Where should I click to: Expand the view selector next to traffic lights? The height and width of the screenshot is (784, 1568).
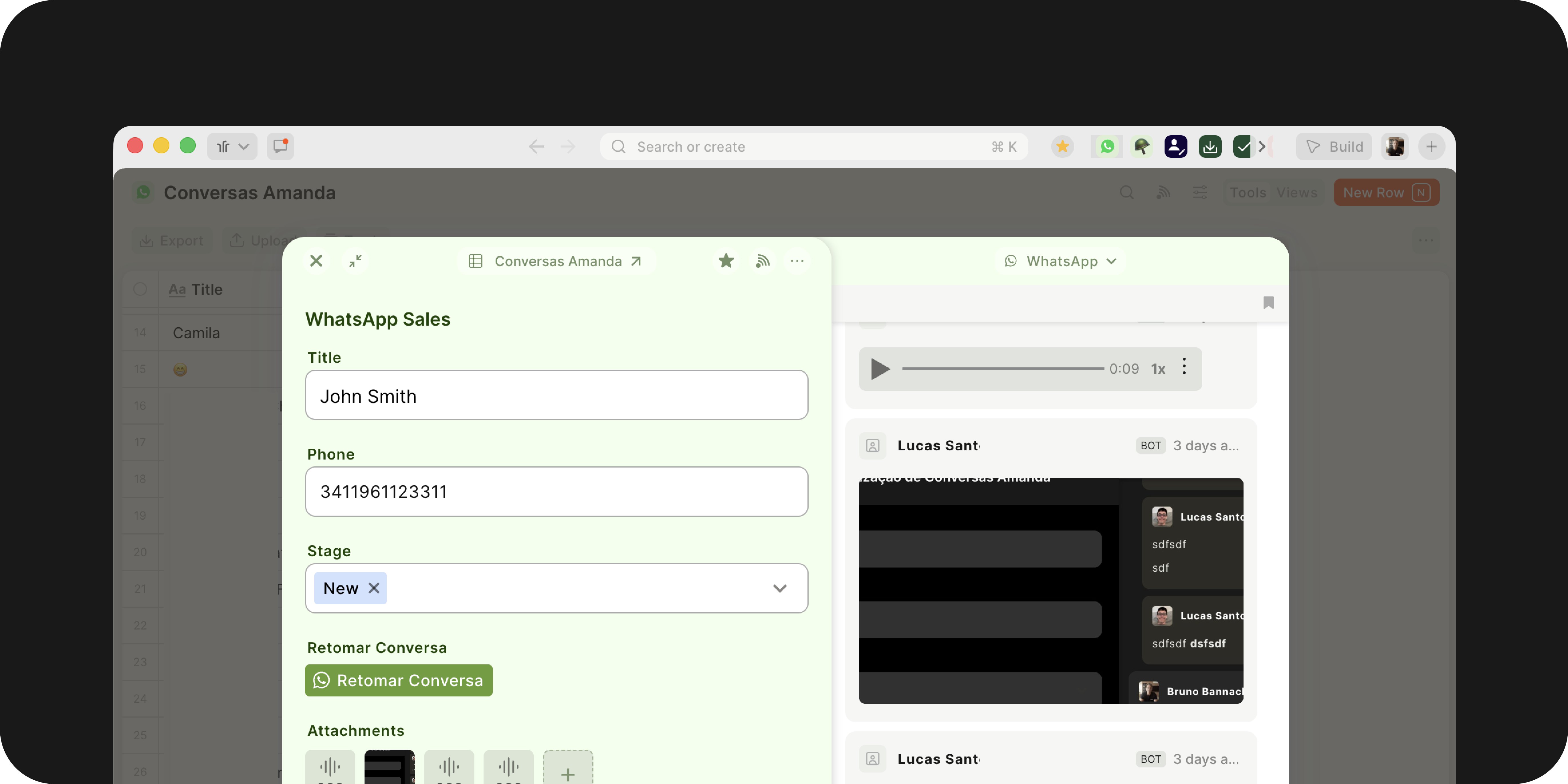click(x=231, y=146)
